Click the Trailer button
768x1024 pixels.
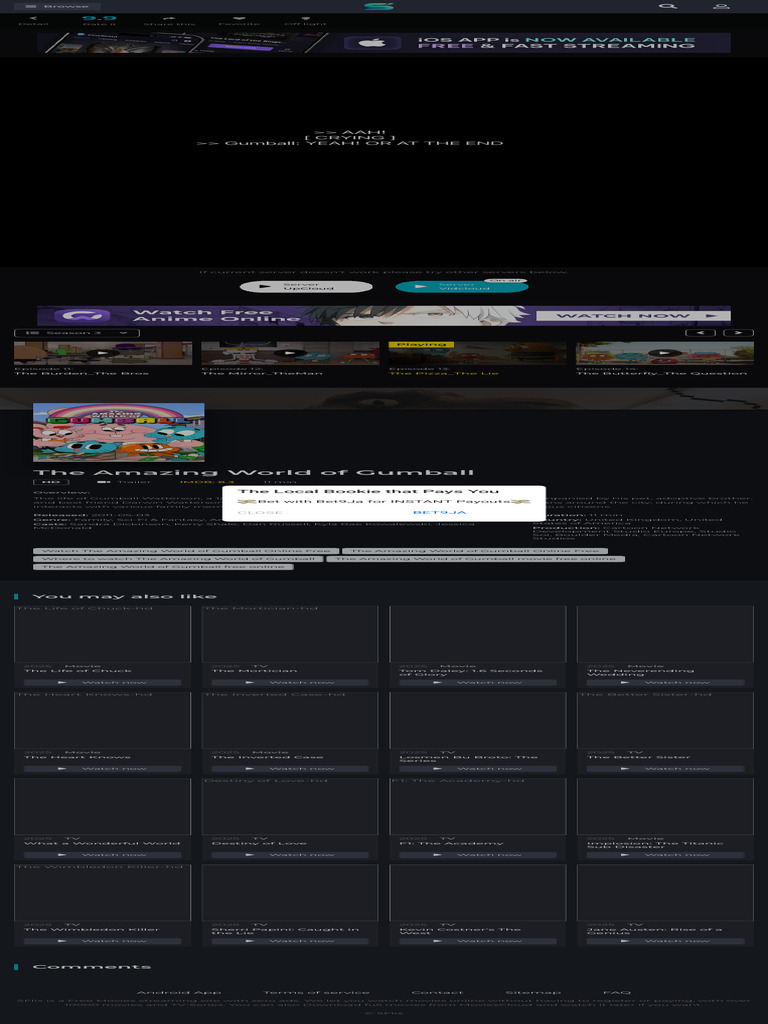124,482
